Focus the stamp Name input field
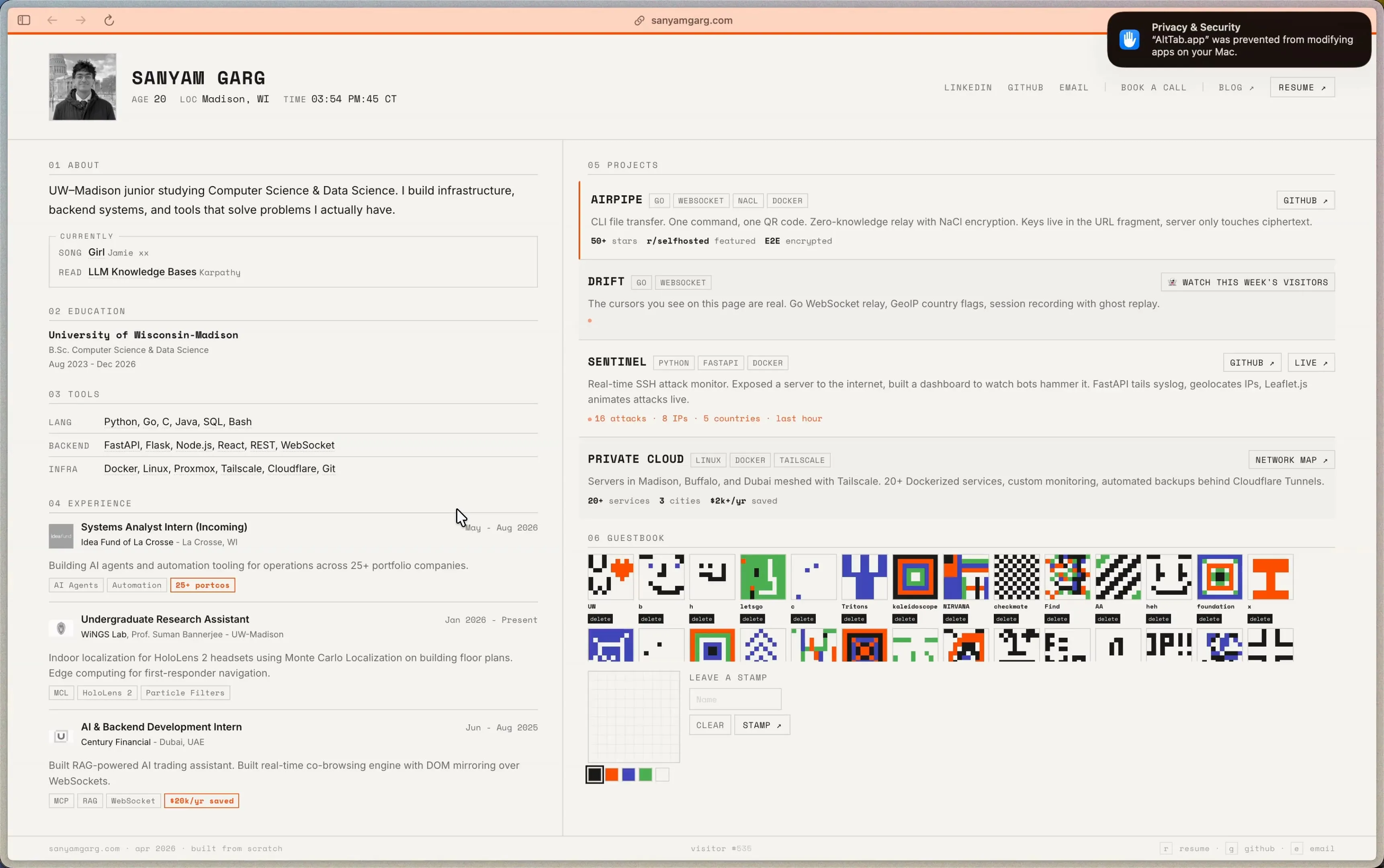The width and height of the screenshot is (1384, 868). pyautogui.click(x=735, y=699)
